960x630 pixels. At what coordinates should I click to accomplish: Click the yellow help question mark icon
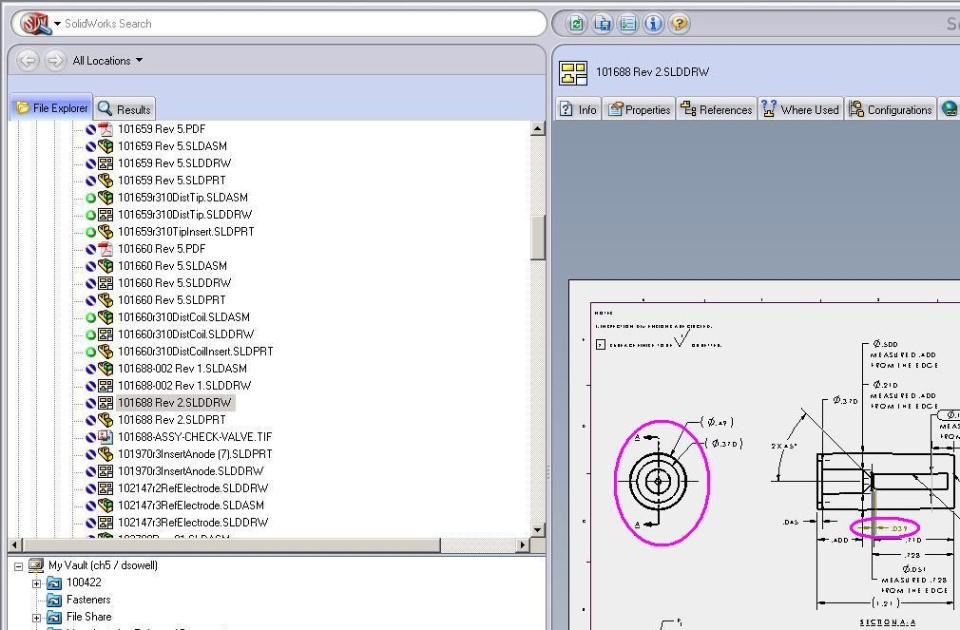pos(679,24)
